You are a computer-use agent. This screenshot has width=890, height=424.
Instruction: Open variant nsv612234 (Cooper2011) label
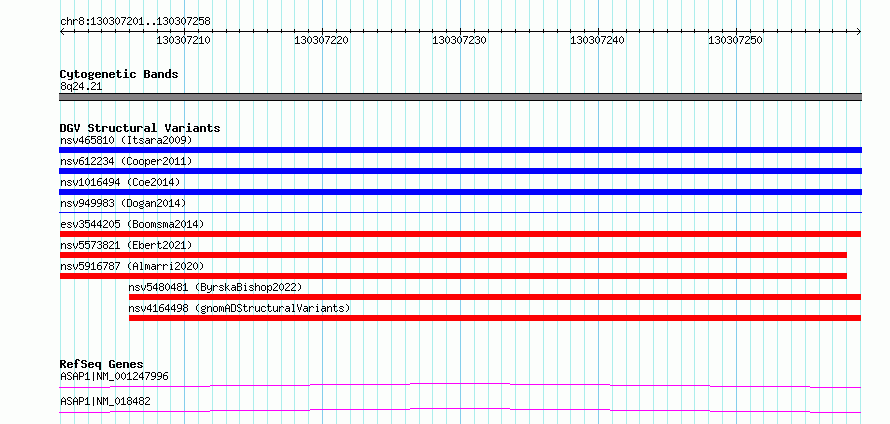[126, 161]
